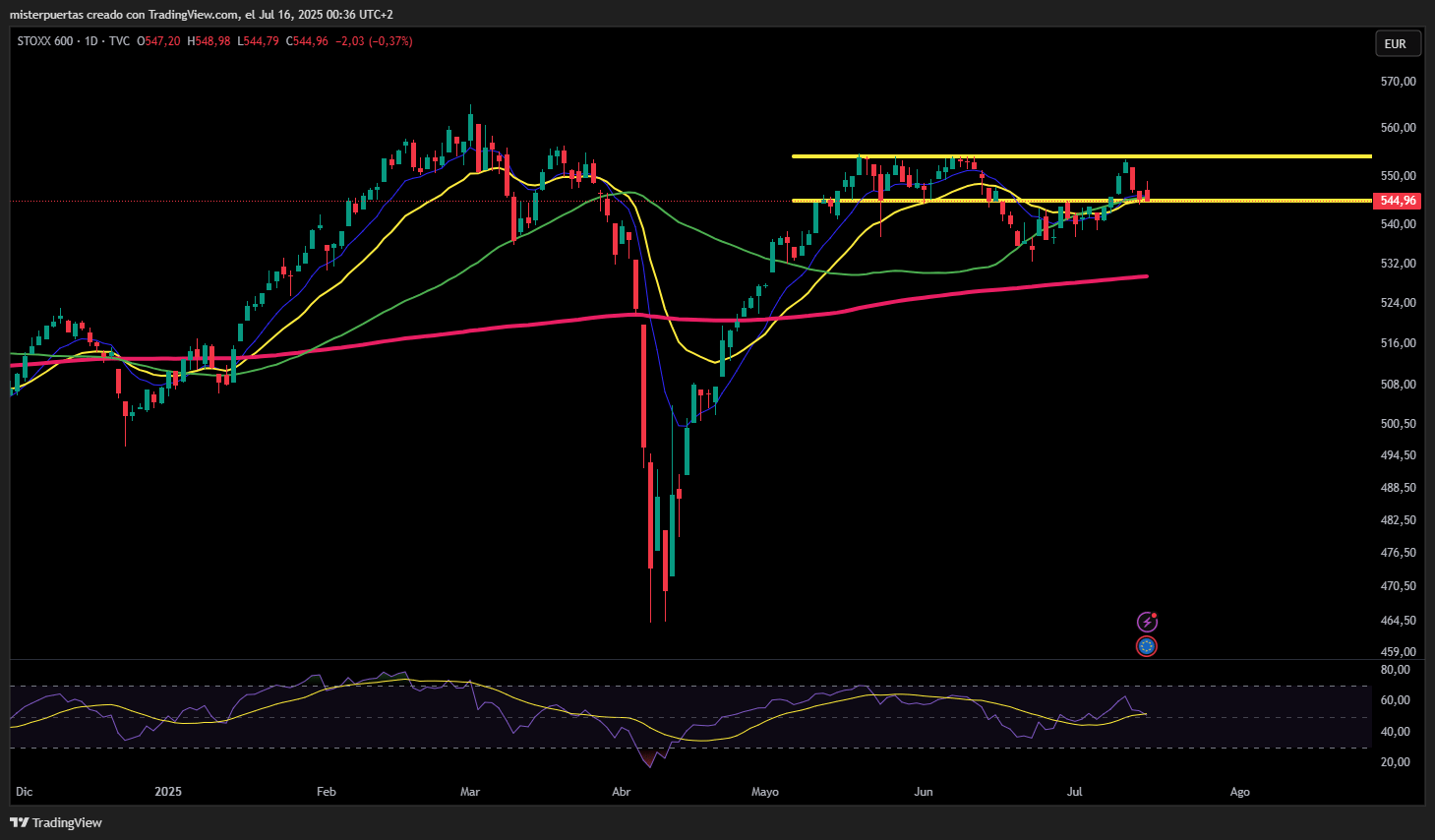Click the high value H548,98
The image size is (1435, 840).
209,41
